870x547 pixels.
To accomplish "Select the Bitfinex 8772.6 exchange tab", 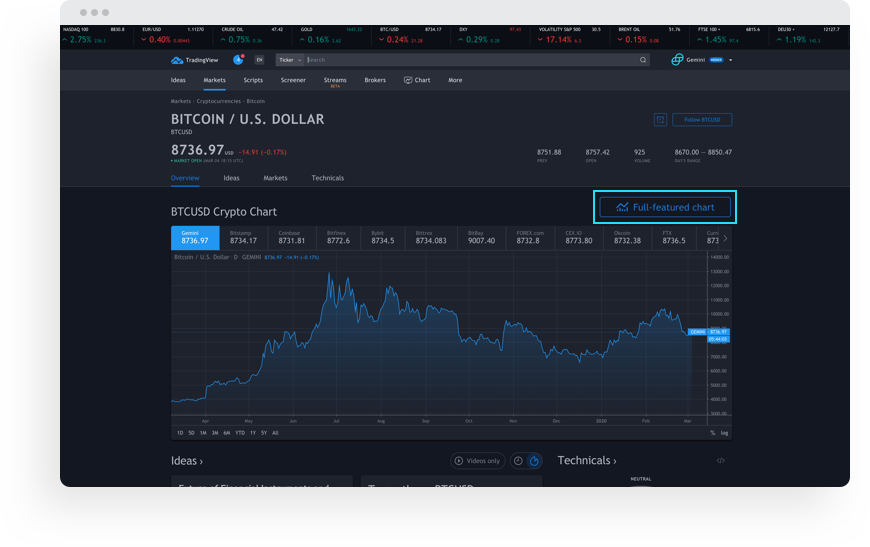I will pyautogui.click(x=338, y=238).
